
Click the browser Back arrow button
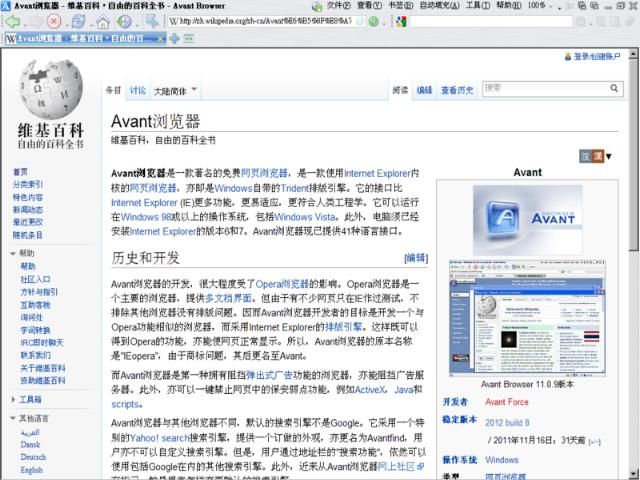(12, 20)
